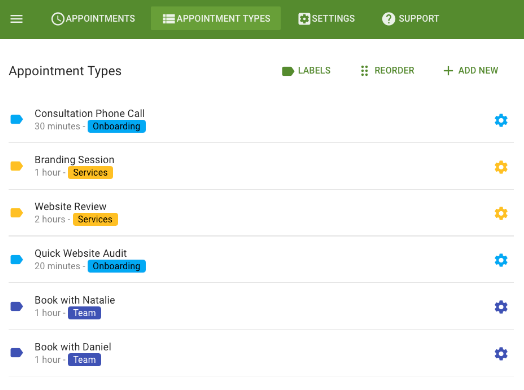The image size is (524, 390).
Task: Click blue label tag icon beside Quick Website Audit
Action: pos(16,259)
